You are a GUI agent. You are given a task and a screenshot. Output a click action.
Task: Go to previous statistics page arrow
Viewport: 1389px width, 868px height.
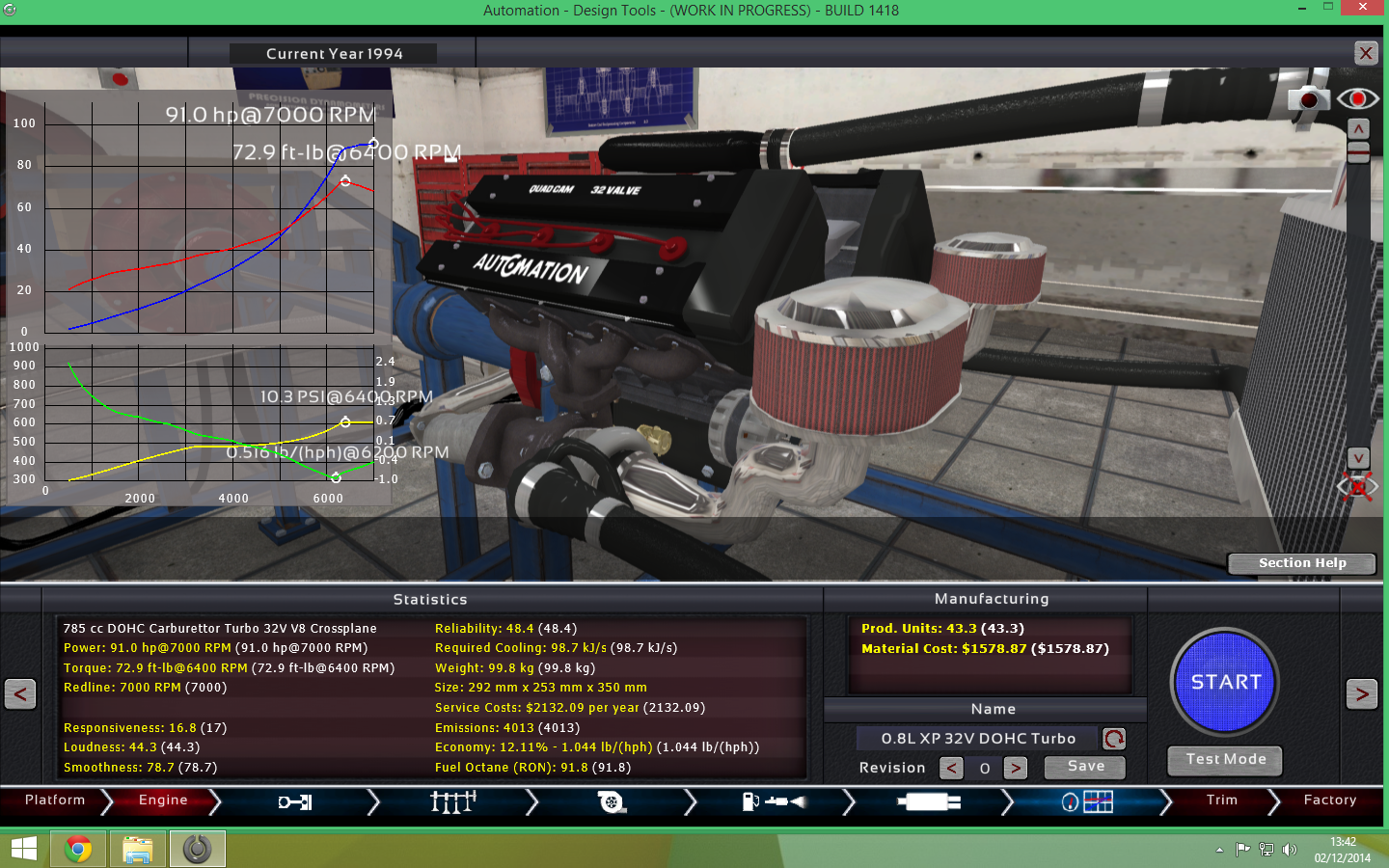click(x=20, y=693)
